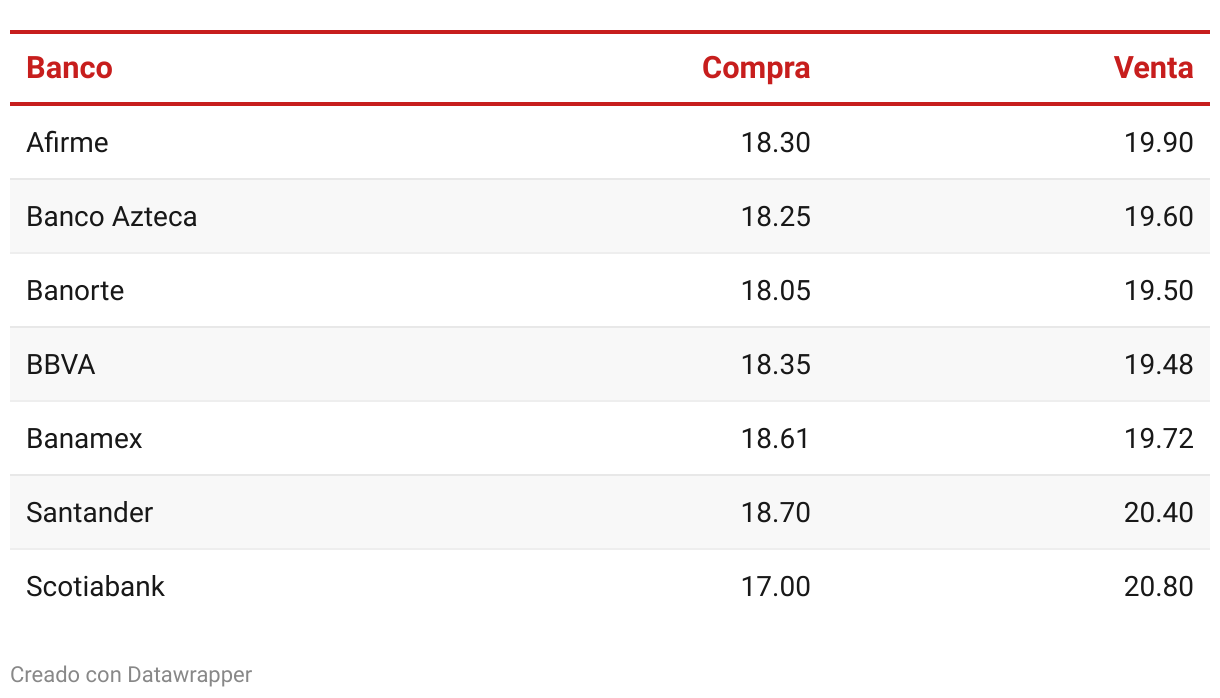Image resolution: width=1220 pixels, height=698 pixels.
Task: Select Banorte's compra value 18.05
Action: [x=776, y=290]
